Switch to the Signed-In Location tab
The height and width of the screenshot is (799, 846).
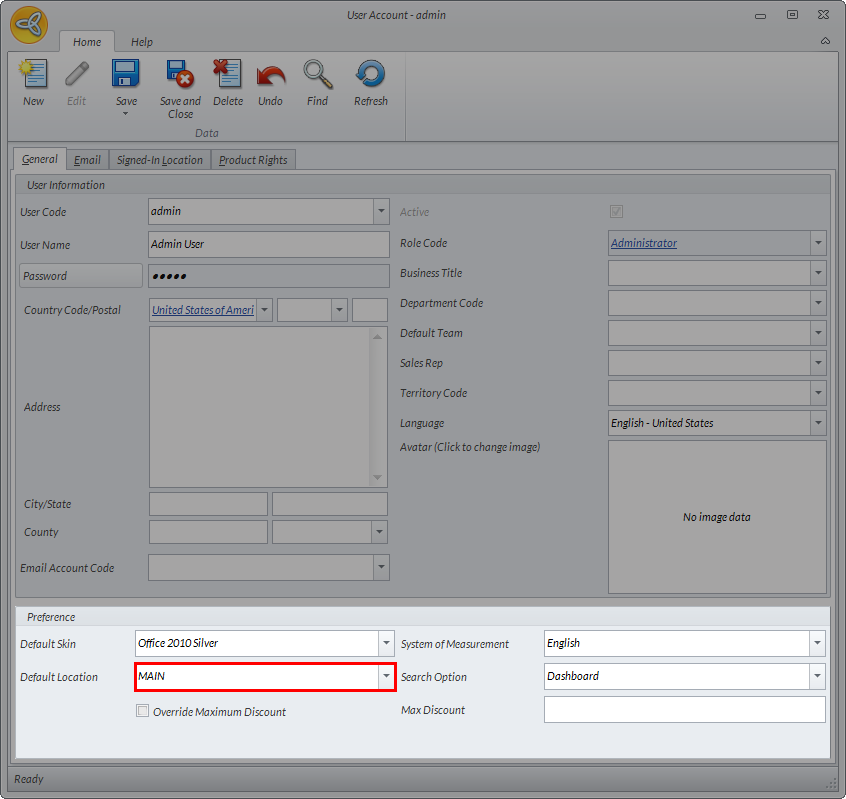pyautogui.click(x=160, y=160)
